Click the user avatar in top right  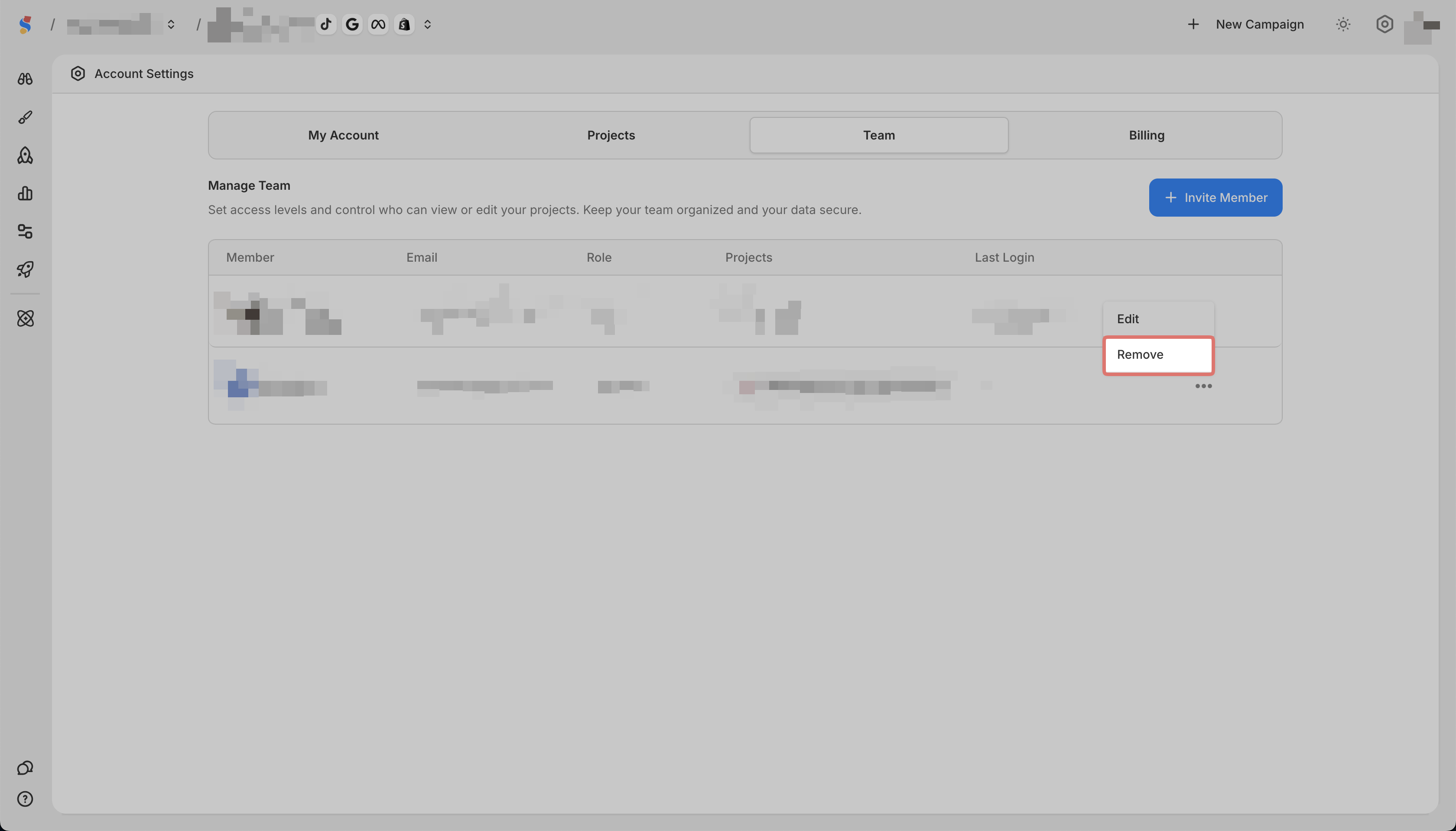point(1422,26)
